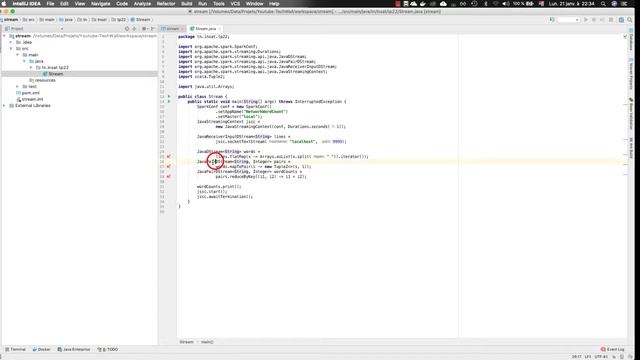The width and height of the screenshot is (640, 360).
Task: Open the Project panel settings gear
Action: point(144,29)
